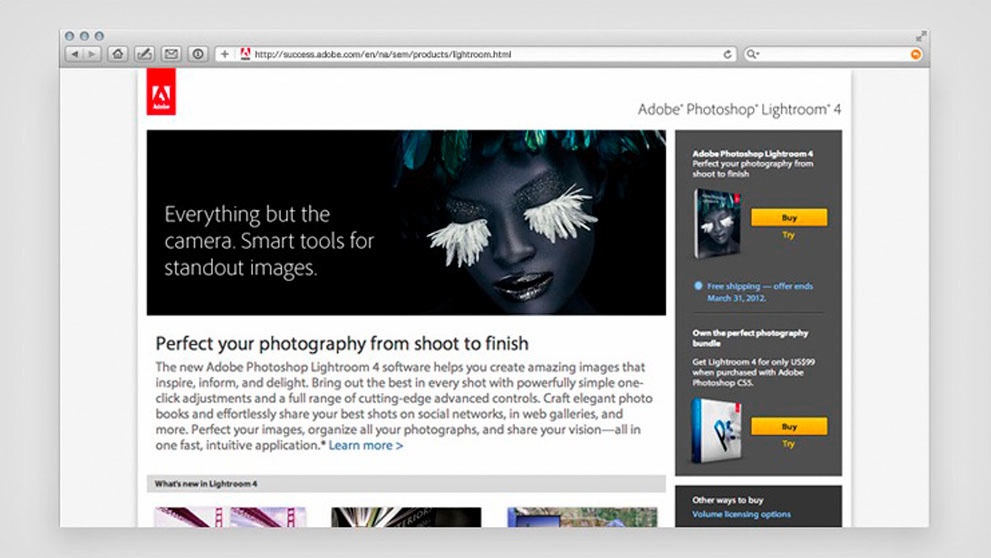Click the orange icon in search field
This screenshot has height=558, width=991.
pyautogui.click(x=915, y=55)
